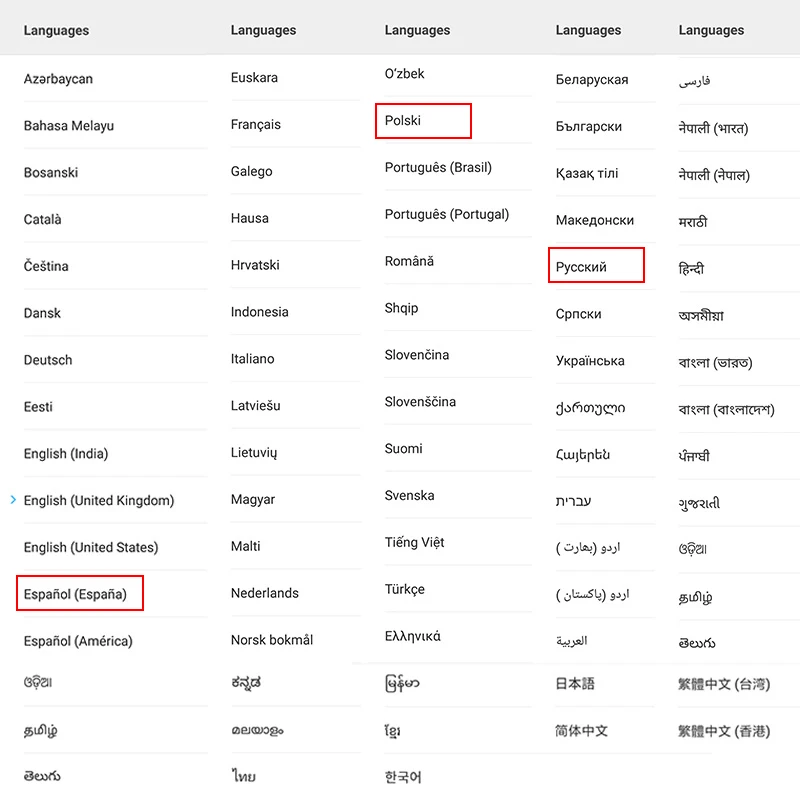Select 日本語 language entry
Image resolution: width=800 pixels, height=800 pixels.
[x=575, y=683]
